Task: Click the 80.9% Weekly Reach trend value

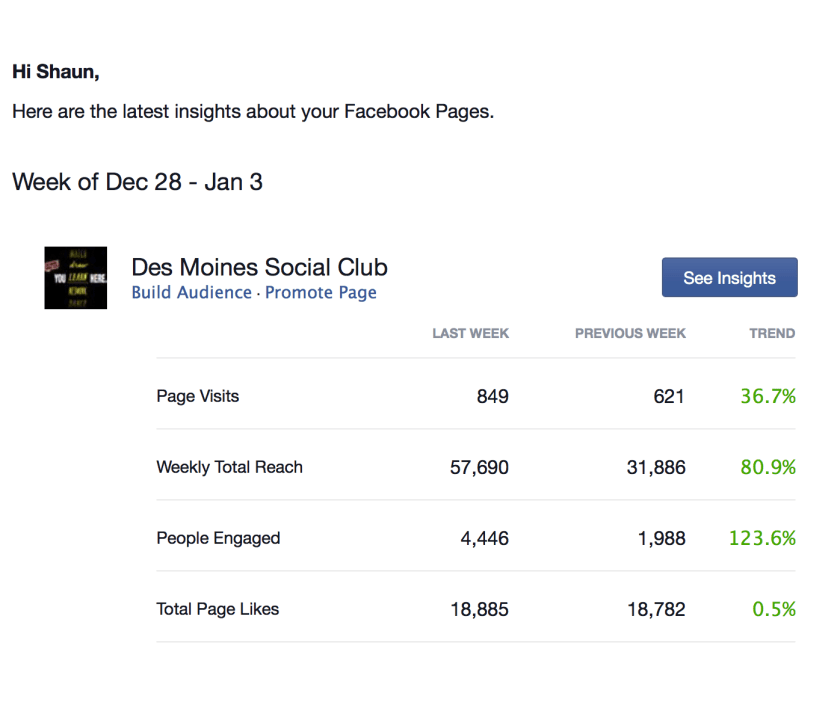Action: [x=768, y=467]
